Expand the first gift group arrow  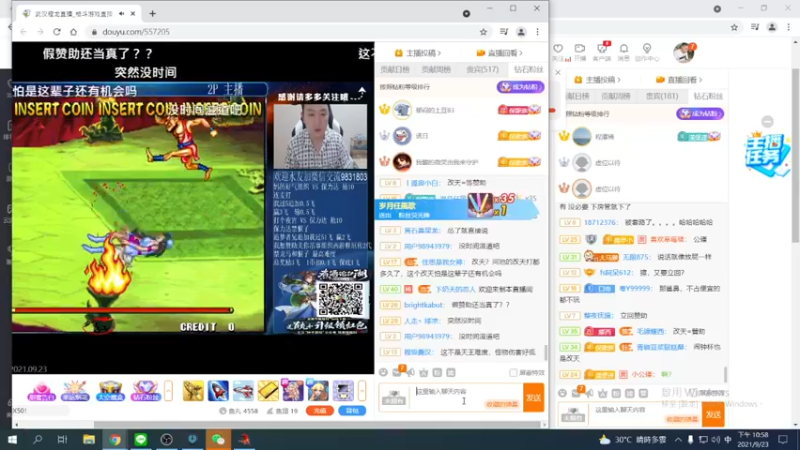click(x=168, y=391)
